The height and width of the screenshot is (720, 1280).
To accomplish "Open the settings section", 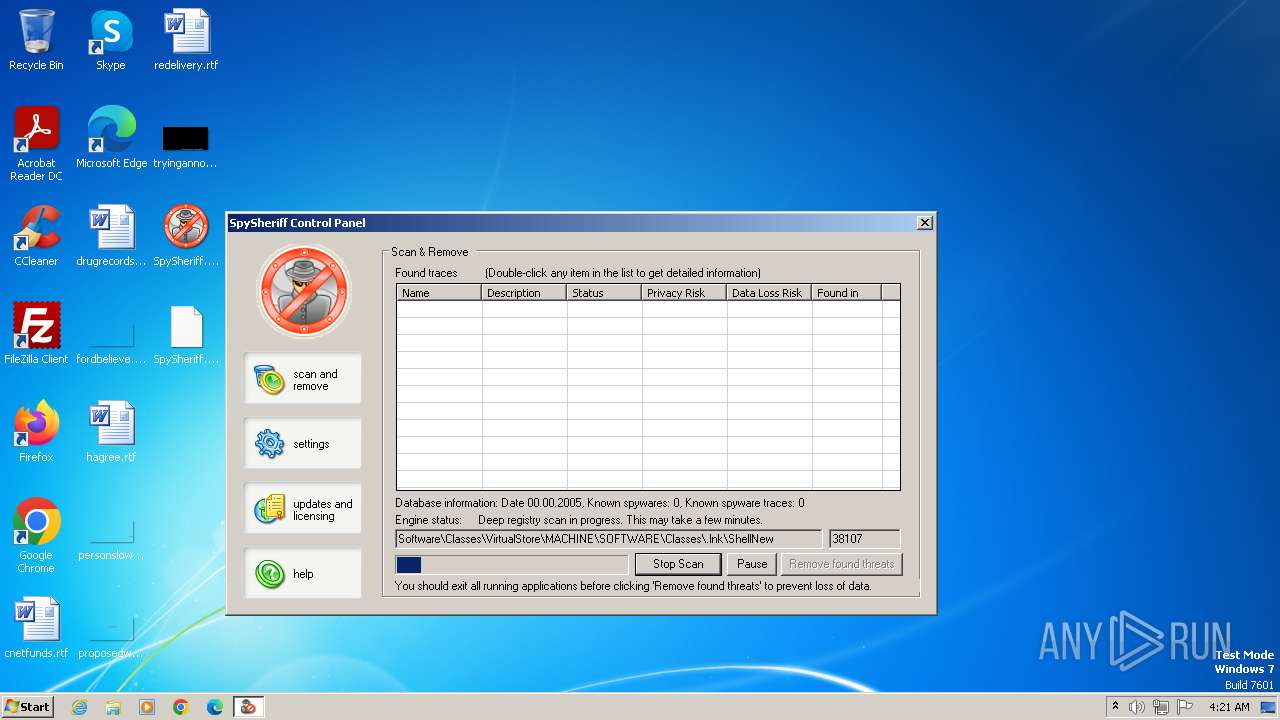I will coord(303,444).
